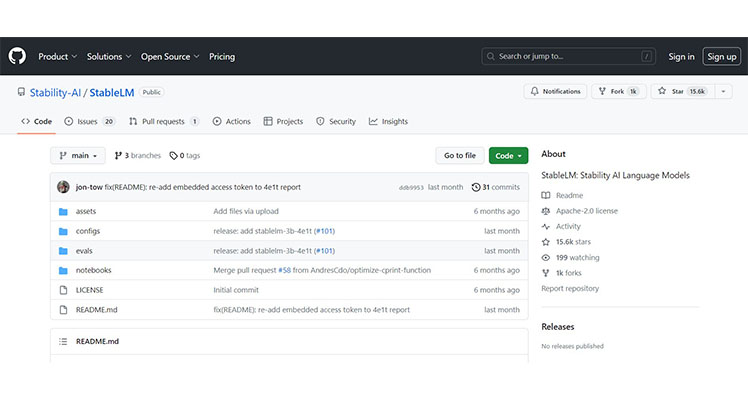Viewport: 748px width, 400px height.
Task: Open README.md in the file list
Action: [x=96, y=310]
